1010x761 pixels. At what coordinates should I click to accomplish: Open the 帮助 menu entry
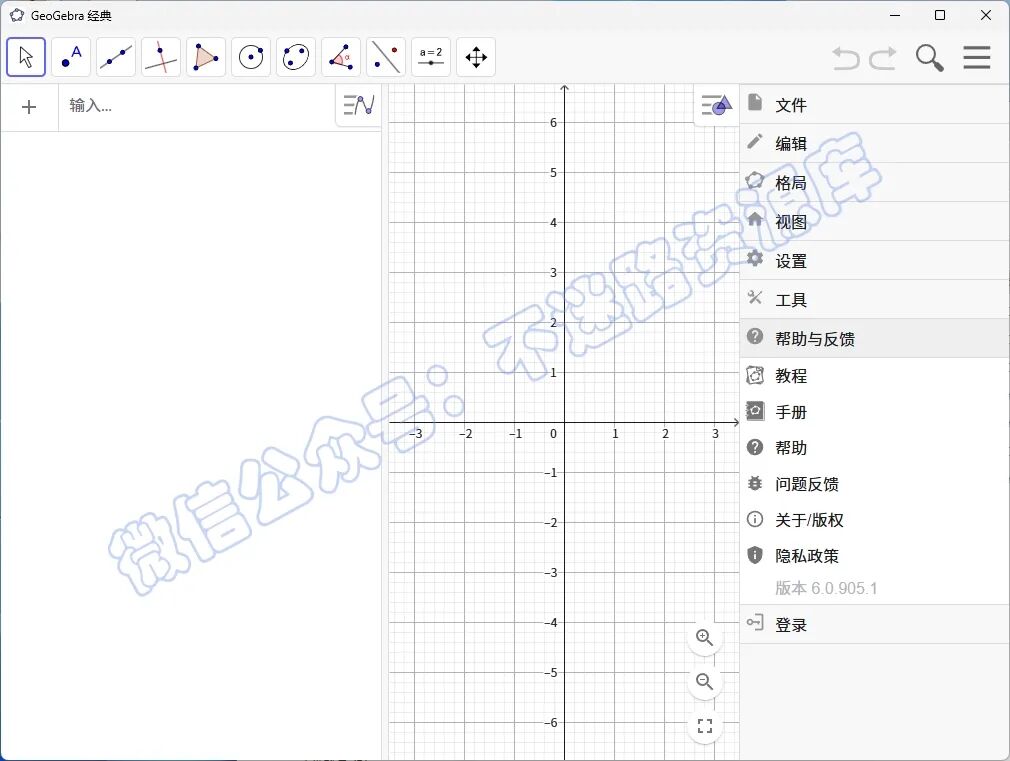(874, 447)
